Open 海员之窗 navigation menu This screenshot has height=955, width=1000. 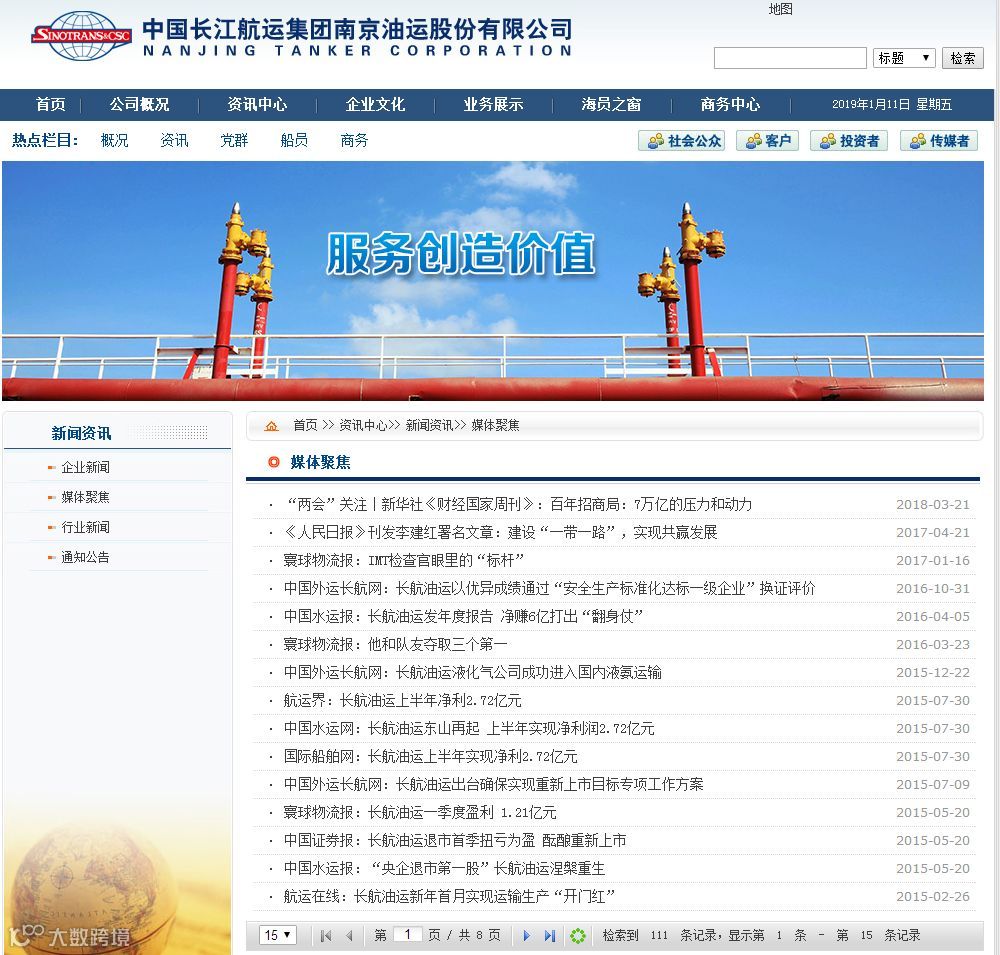pos(611,104)
